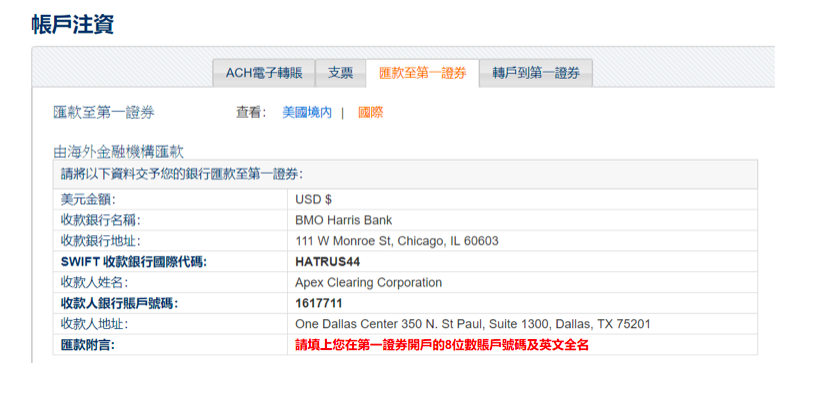
Task: Click the USD $ value cell
Action: coord(522,200)
